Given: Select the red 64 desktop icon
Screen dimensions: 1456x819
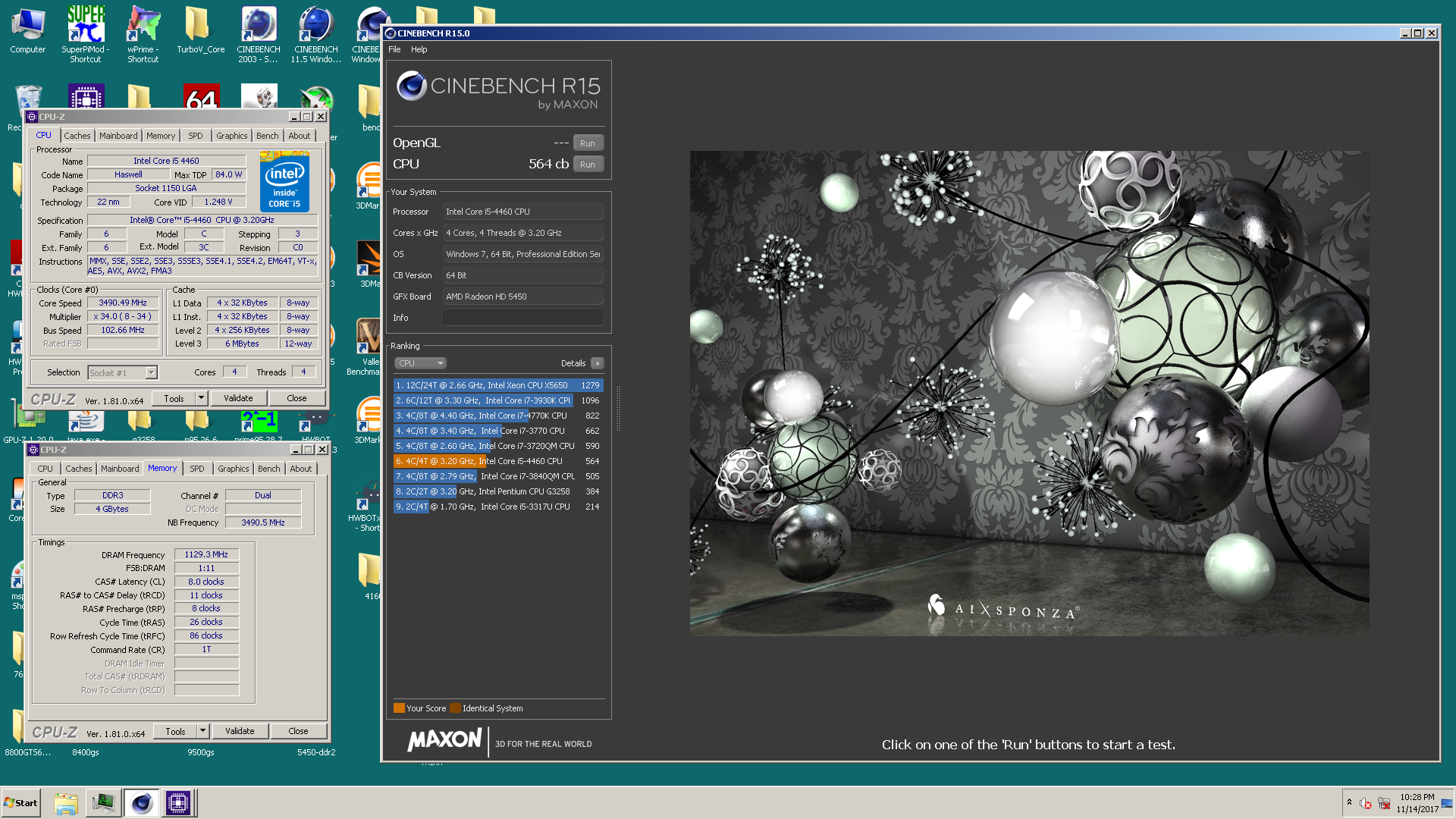Looking at the screenshot, I should point(201,96).
